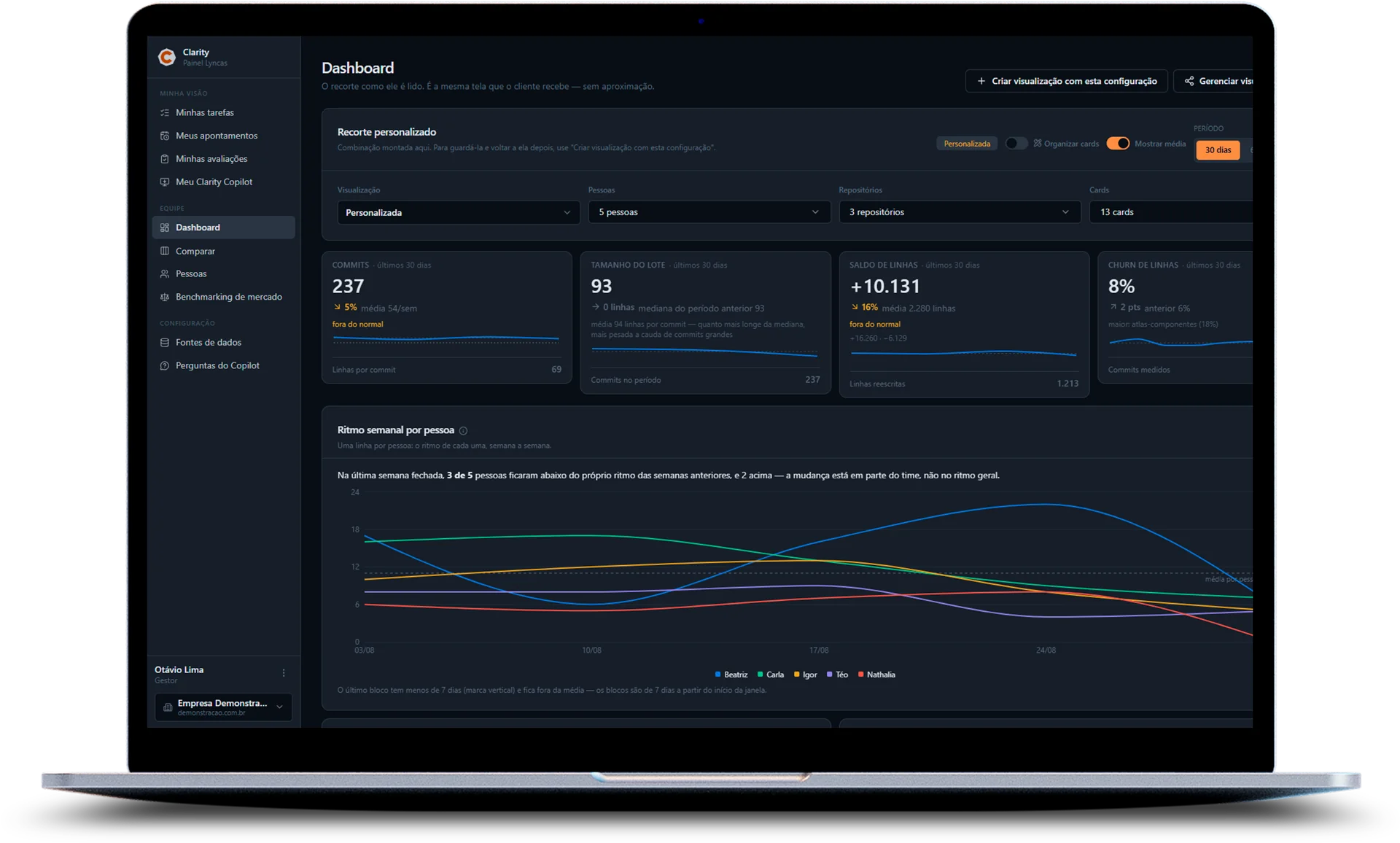Image resolution: width=1400 pixels, height=843 pixels.
Task: Open the 13 cards dropdown
Action: [x=1171, y=212]
